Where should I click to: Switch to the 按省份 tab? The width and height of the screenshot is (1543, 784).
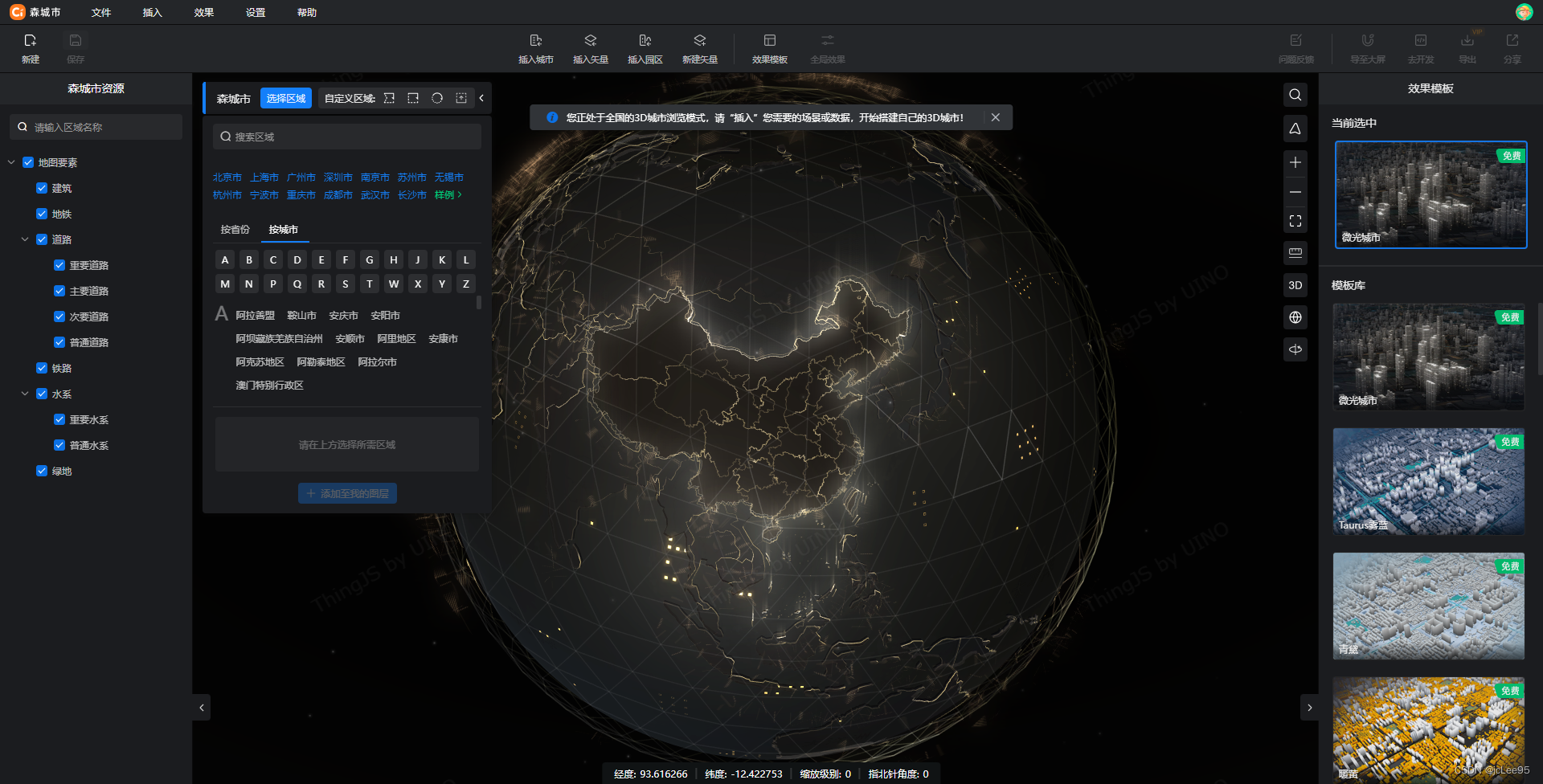[x=235, y=230]
